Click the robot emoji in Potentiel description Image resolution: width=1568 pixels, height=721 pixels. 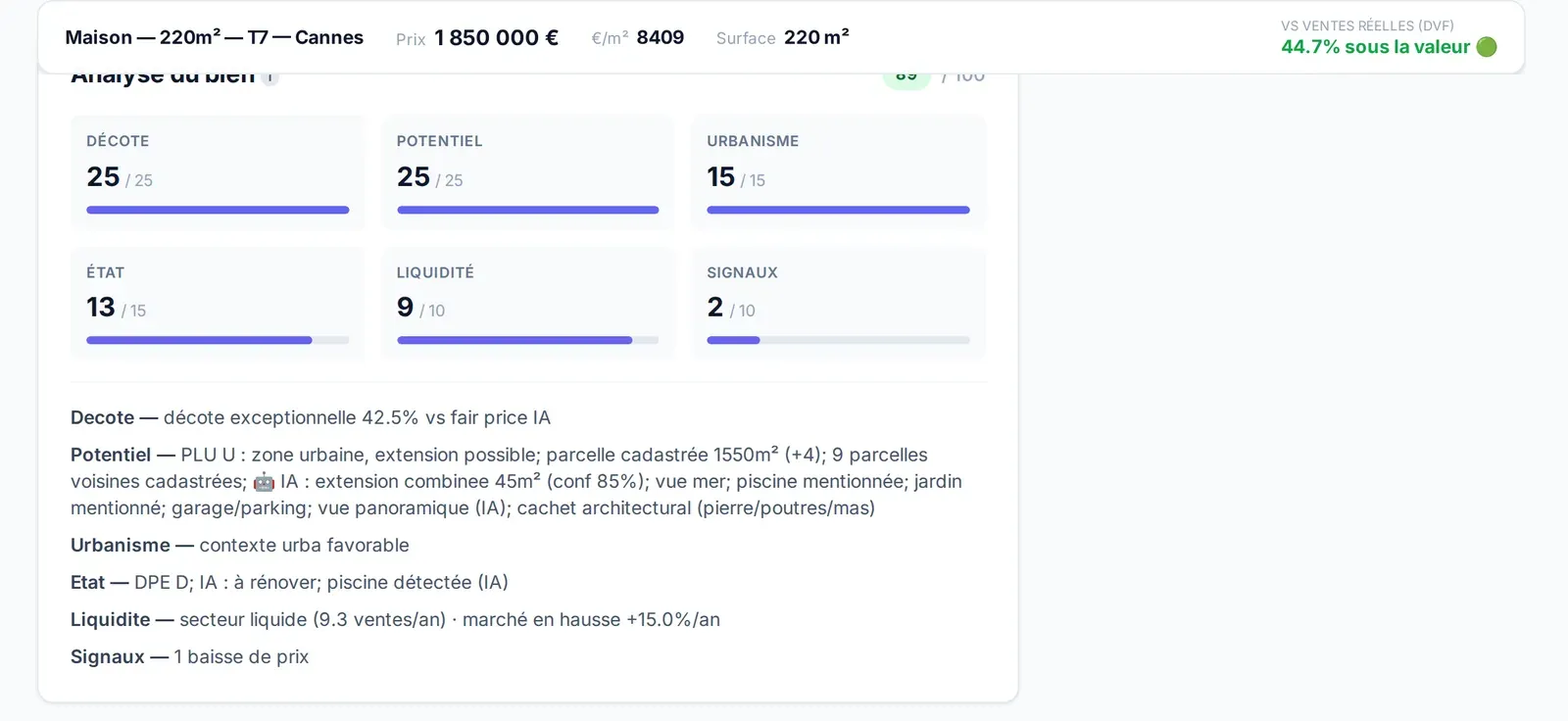coord(264,482)
